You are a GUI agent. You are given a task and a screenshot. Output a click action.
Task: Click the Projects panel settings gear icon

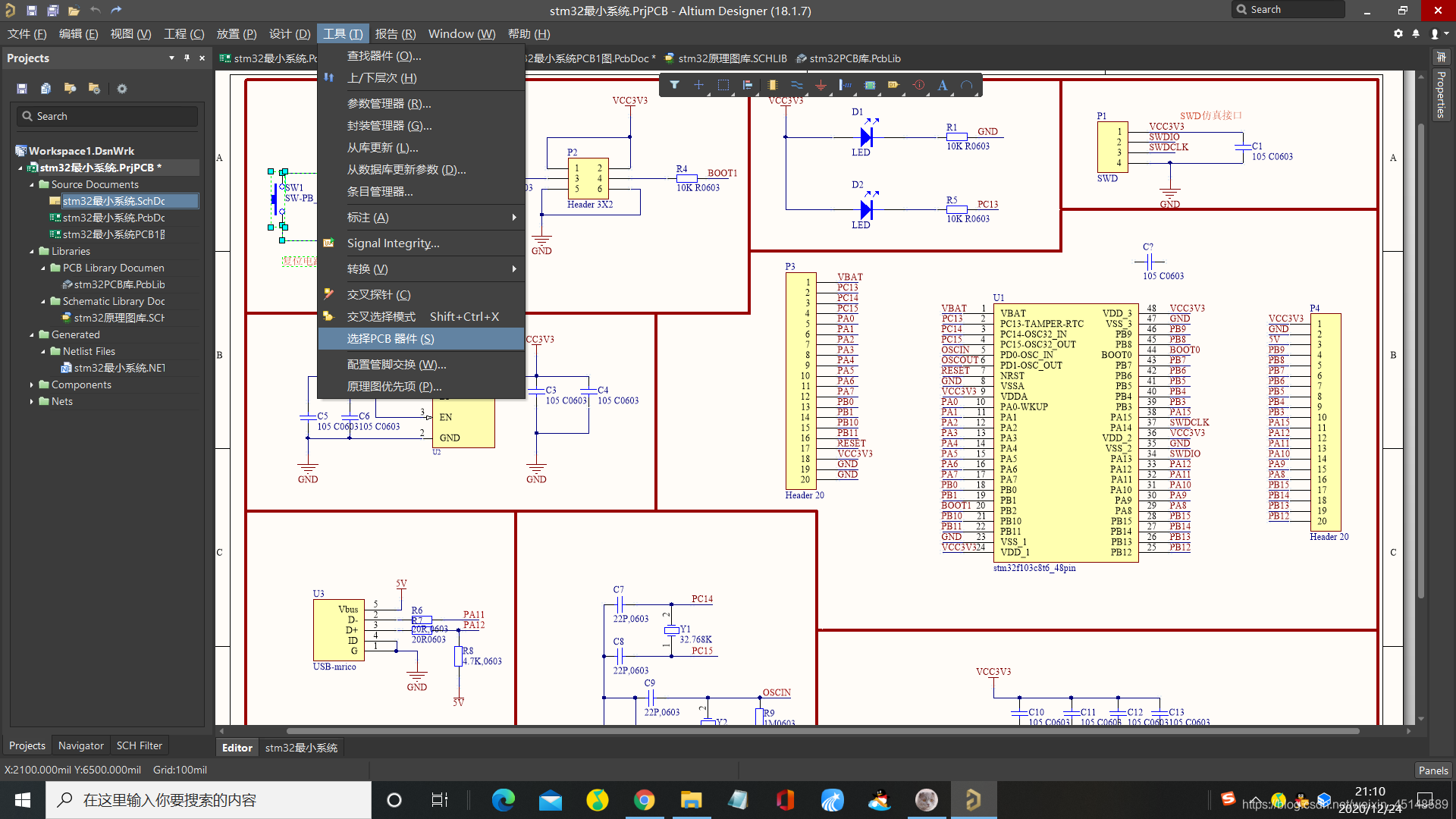pyautogui.click(x=122, y=89)
